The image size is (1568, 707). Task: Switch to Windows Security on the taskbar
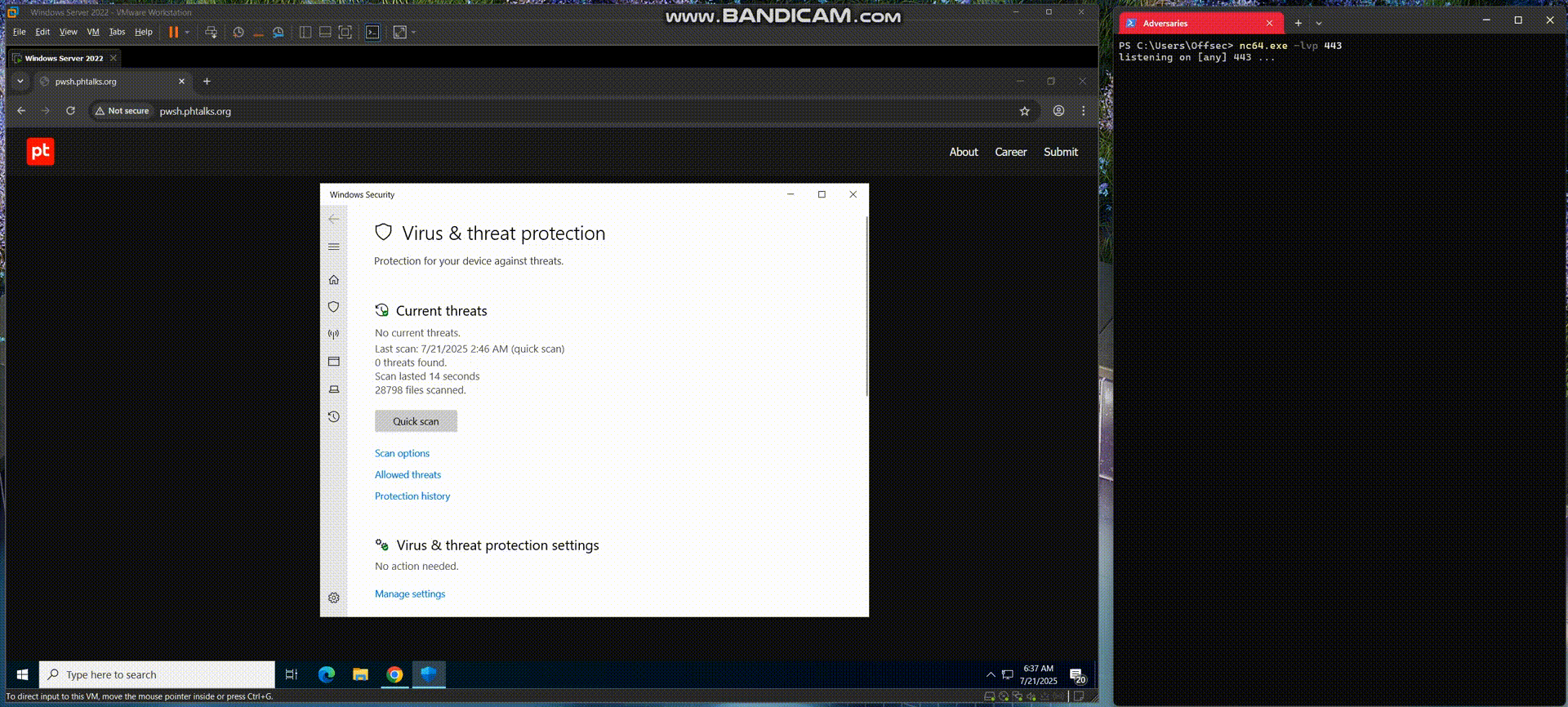(429, 674)
